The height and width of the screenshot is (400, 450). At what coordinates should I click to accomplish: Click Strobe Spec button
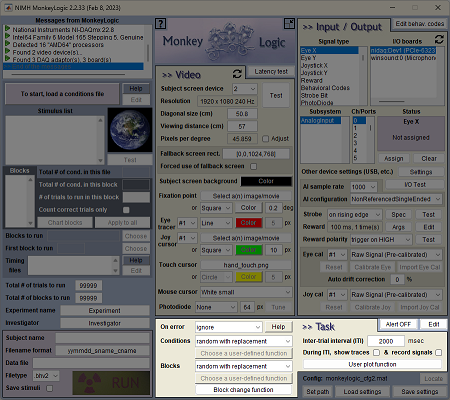[x=398, y=215]
